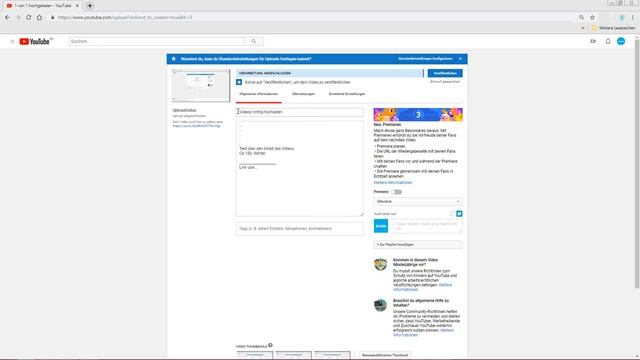The height and width of the screenshot is (360, 640).
Task: Switch to Allgemeine Informationen tab
Action: tap(259, 94)
